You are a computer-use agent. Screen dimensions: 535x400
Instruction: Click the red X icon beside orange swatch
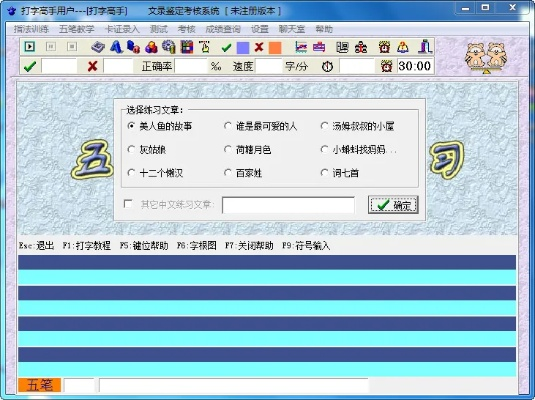[259, 47]
